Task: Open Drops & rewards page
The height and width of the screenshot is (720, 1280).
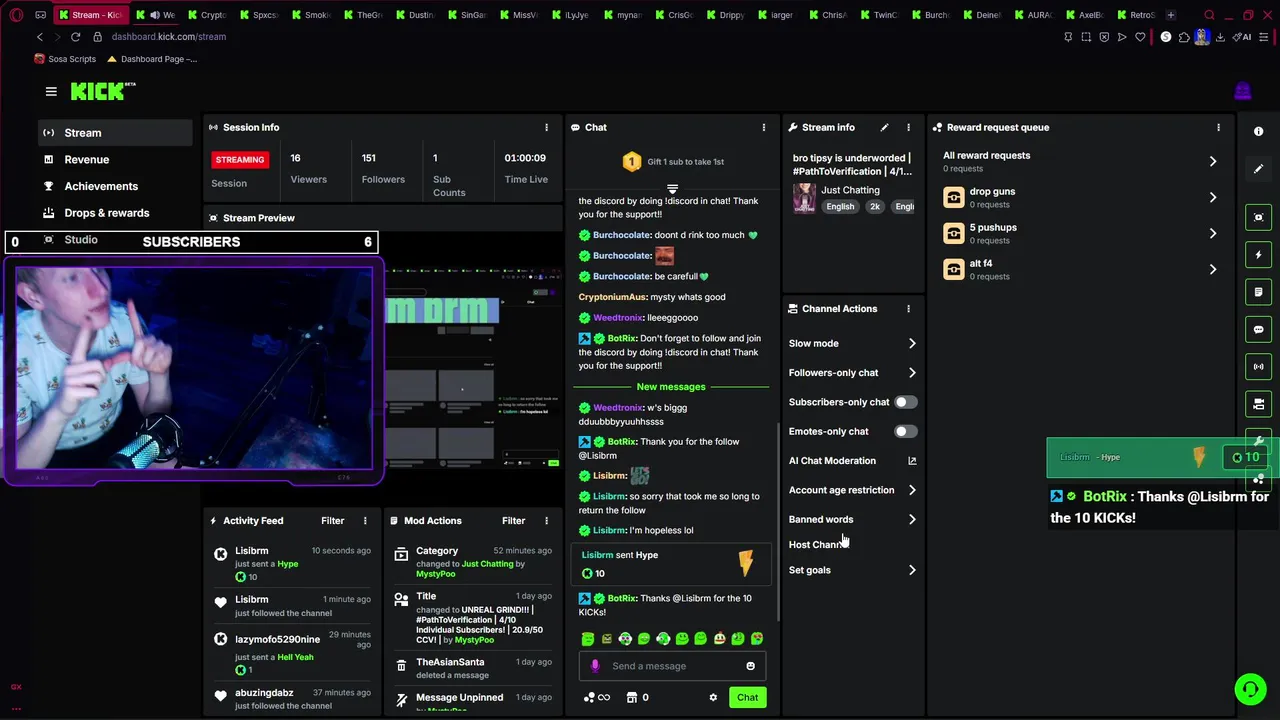Action: (115, 213)
